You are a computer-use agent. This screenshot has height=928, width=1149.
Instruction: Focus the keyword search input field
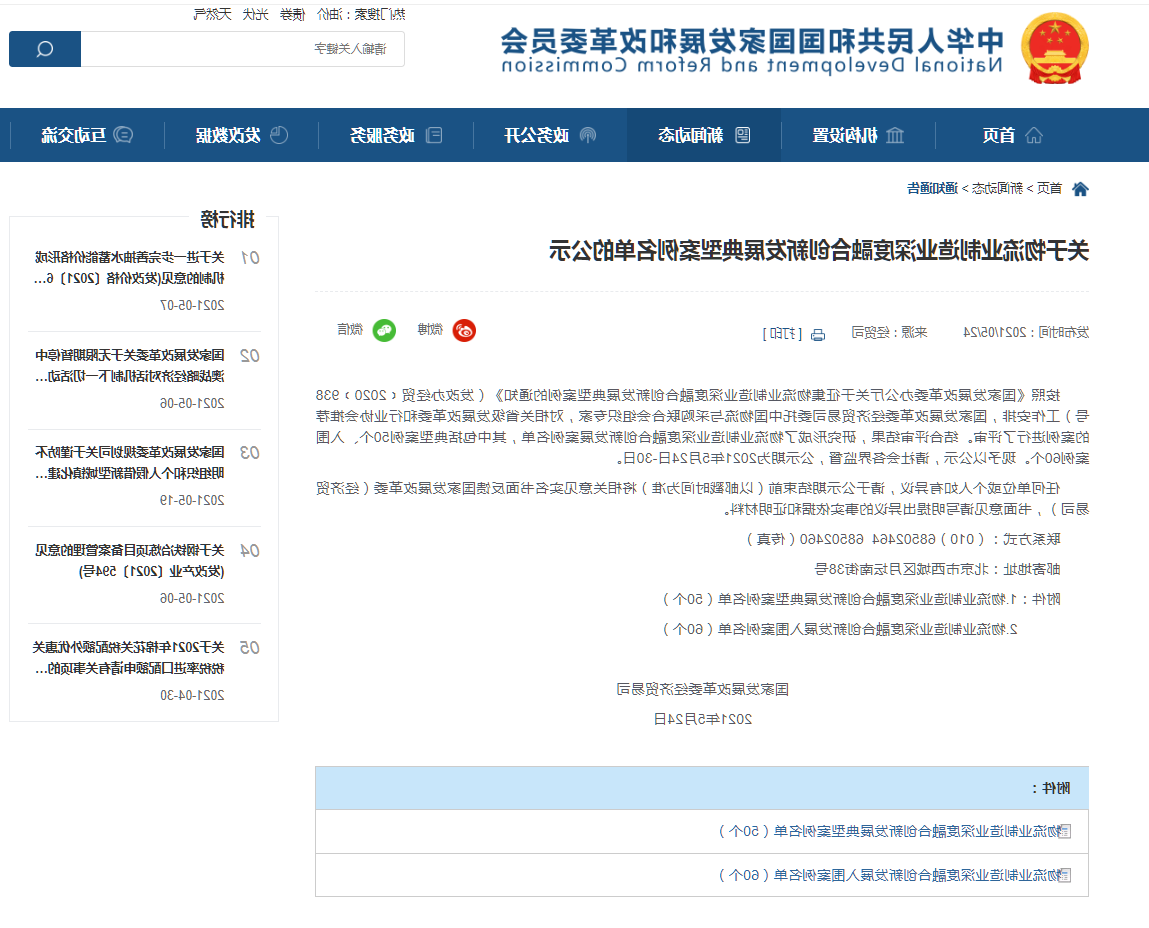242,49
